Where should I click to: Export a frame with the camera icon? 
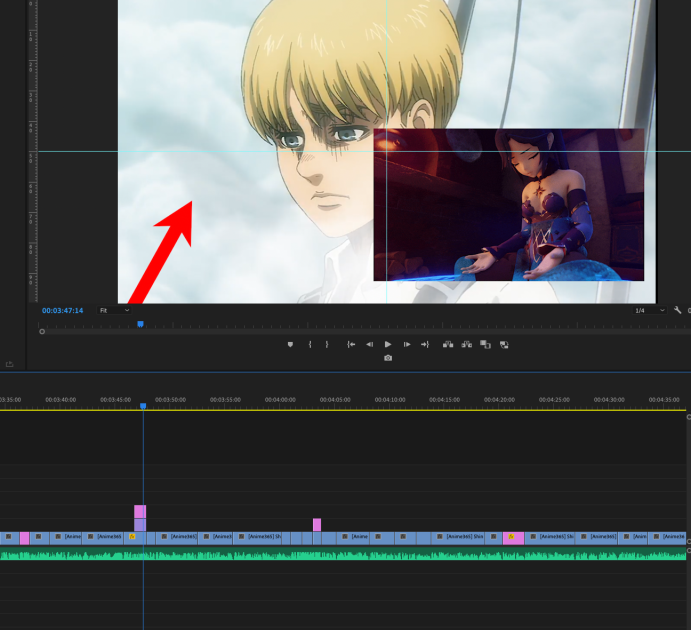(x=388, y=358)
